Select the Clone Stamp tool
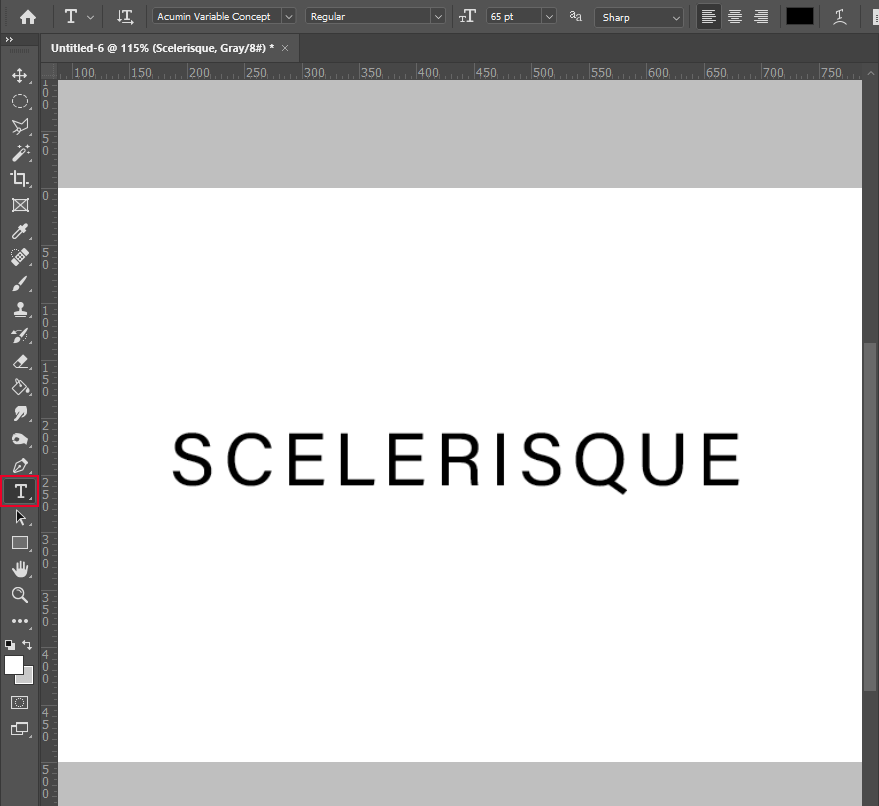The width and height of the screenshot is (879, 806). click(x=20, y=309)
